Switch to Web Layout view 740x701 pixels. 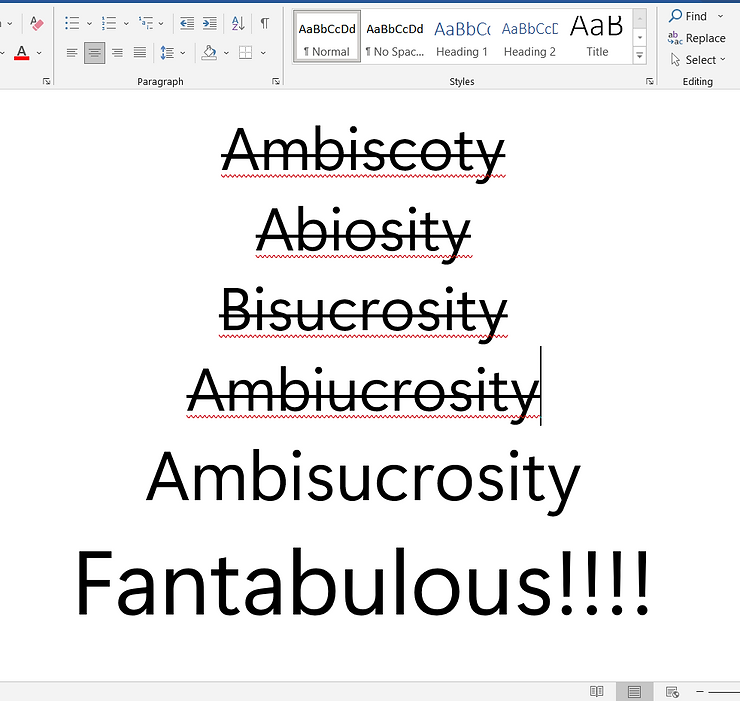(672, 692)
